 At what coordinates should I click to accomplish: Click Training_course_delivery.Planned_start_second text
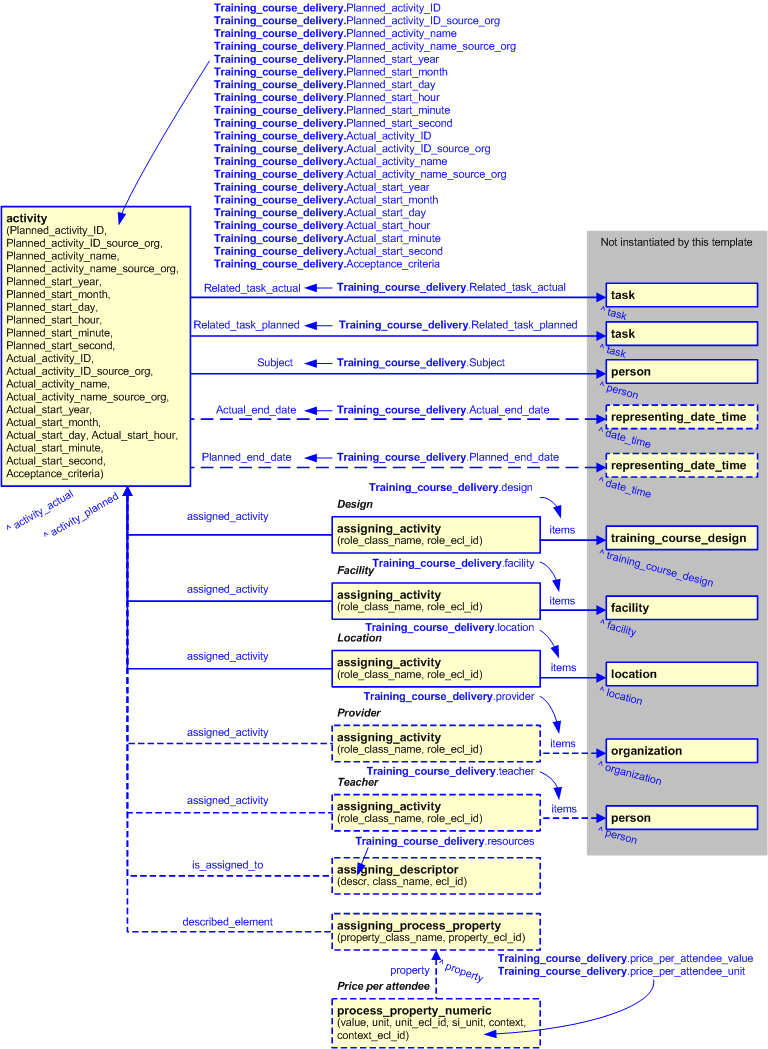click(333, 123)
